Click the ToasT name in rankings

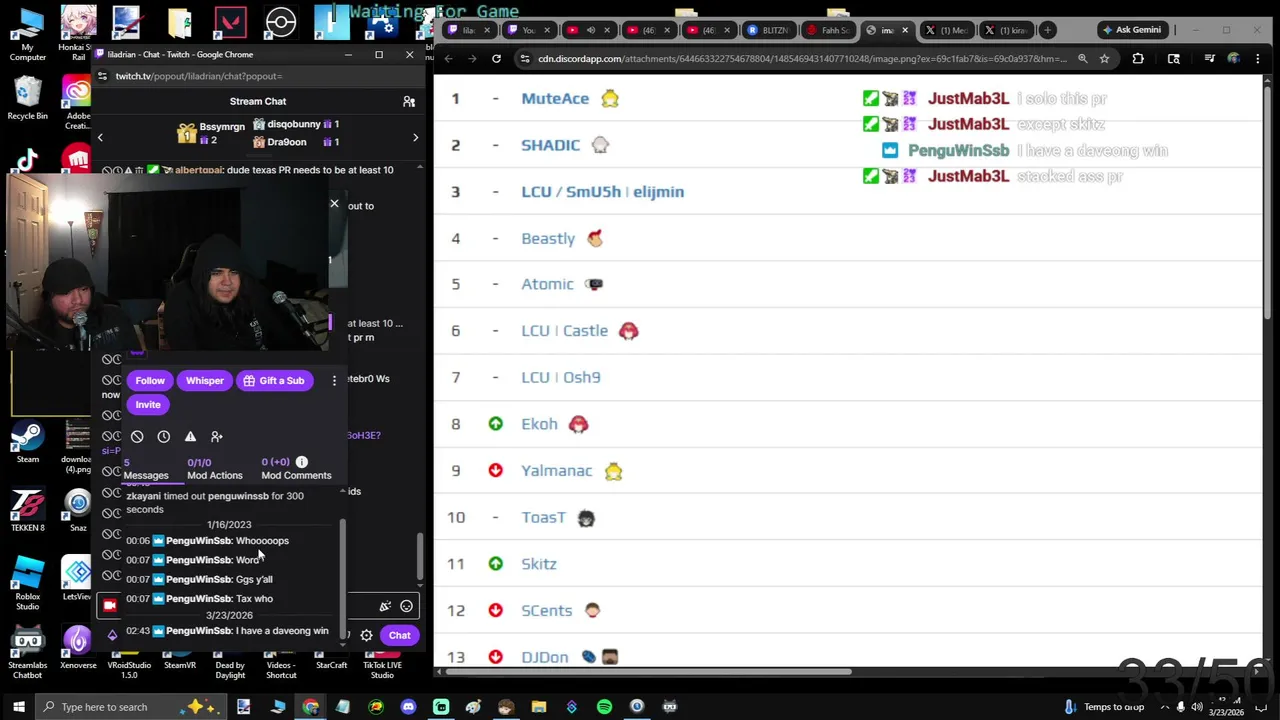pos(543,518)
